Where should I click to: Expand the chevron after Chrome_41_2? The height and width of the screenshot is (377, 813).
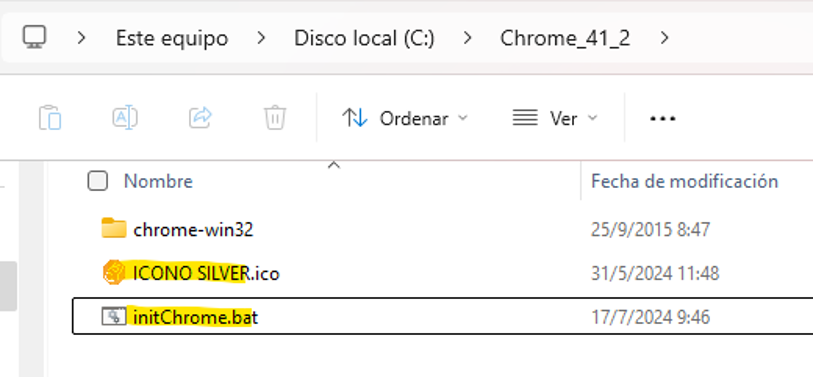(x=665, y=38)
